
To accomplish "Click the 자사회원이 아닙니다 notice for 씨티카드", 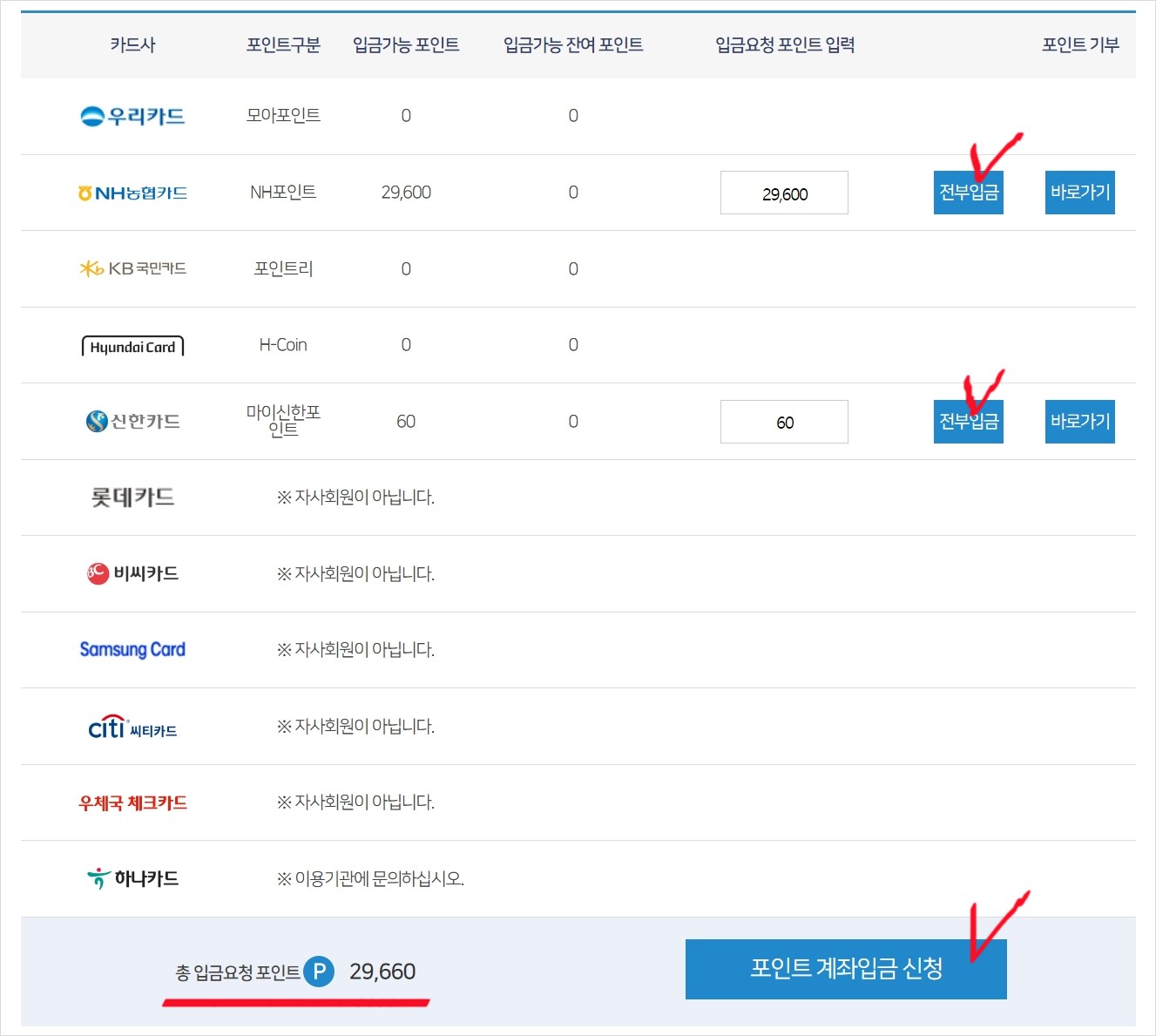I will tap(355, 727).
